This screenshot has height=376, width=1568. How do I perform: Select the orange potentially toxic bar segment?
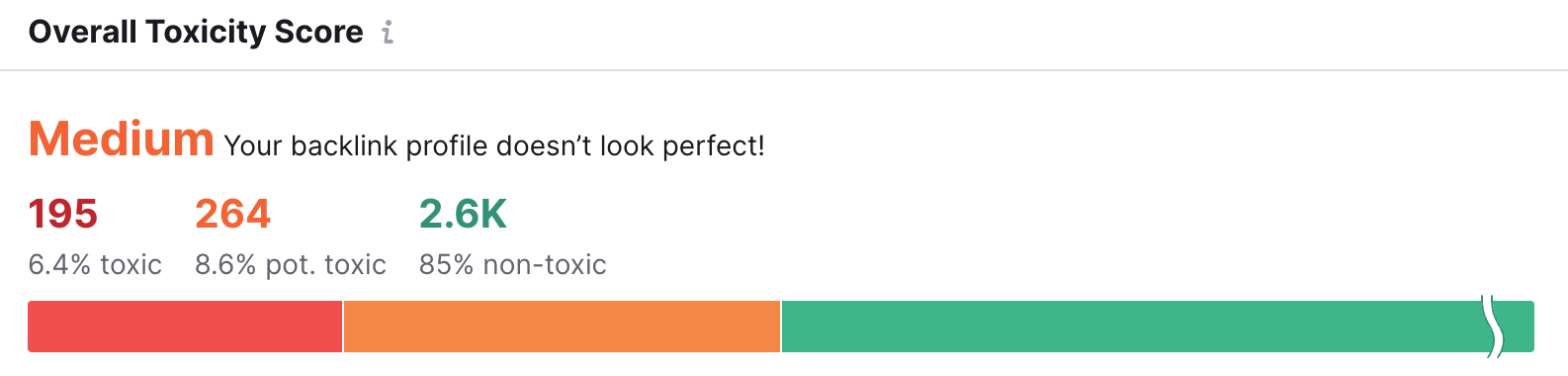pyautogui.click(x=562, y=327)
